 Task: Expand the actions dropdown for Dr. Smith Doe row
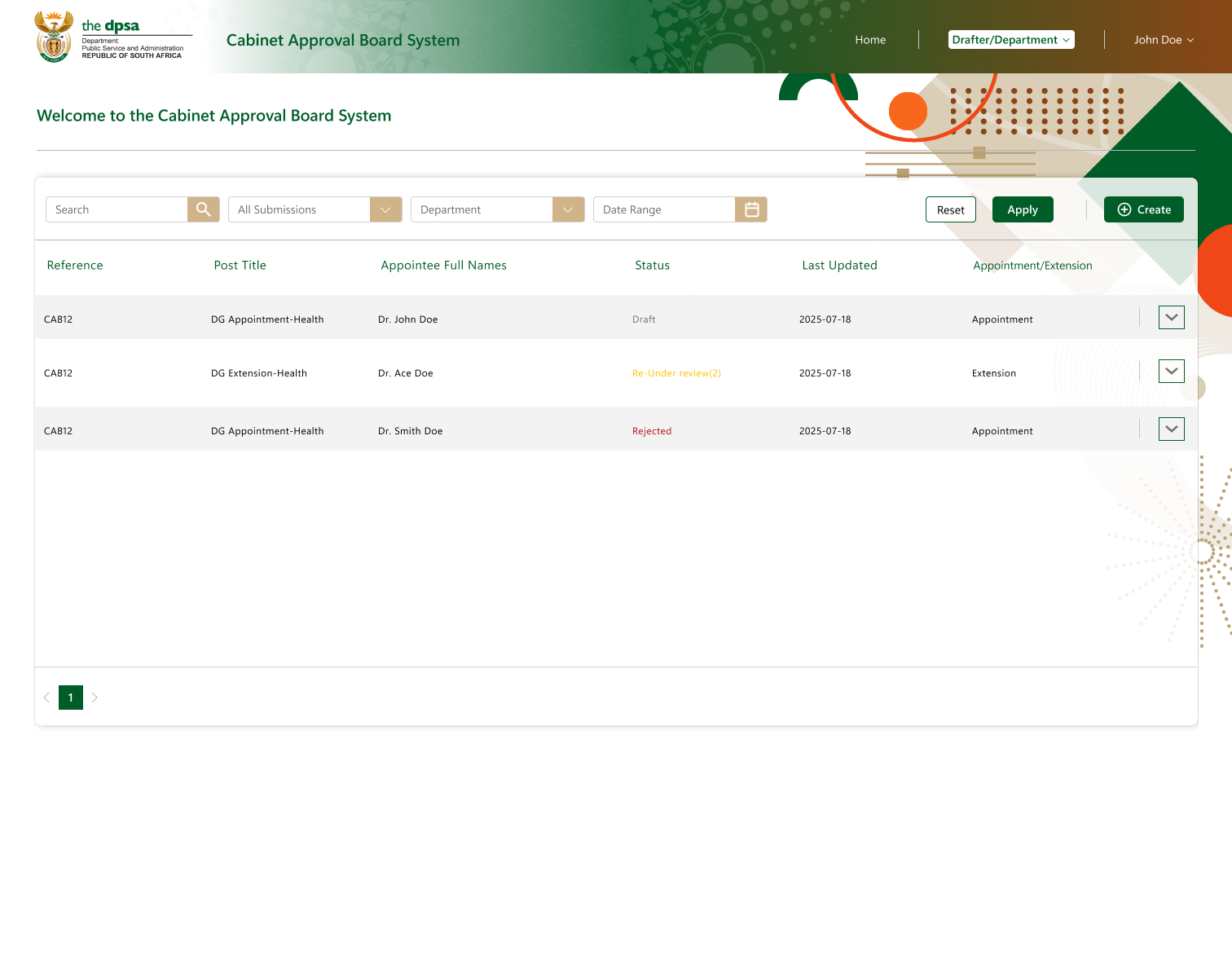point(1171,429)
